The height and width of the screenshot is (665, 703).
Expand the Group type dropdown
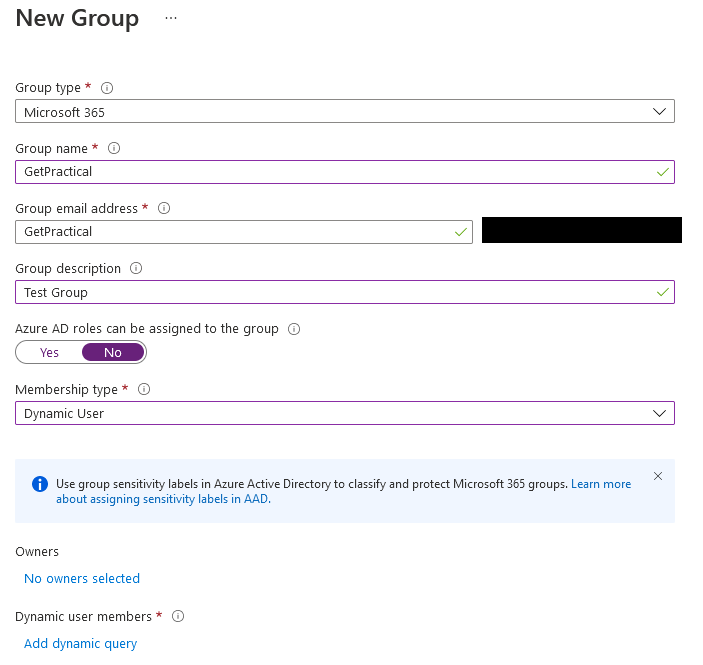345,112
